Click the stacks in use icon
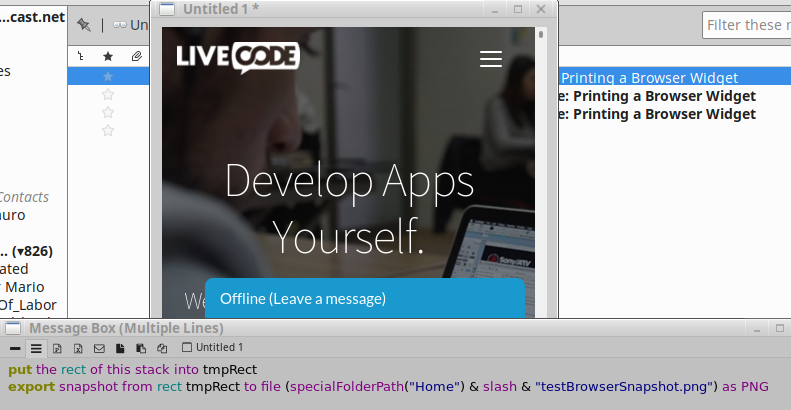The width and height of the screenshot is (791, 410). (x=162, y=348)
